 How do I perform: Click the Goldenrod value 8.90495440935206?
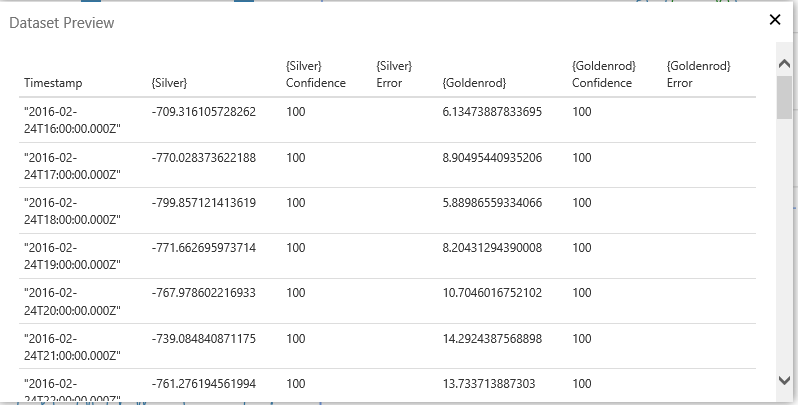coord(492,158)
